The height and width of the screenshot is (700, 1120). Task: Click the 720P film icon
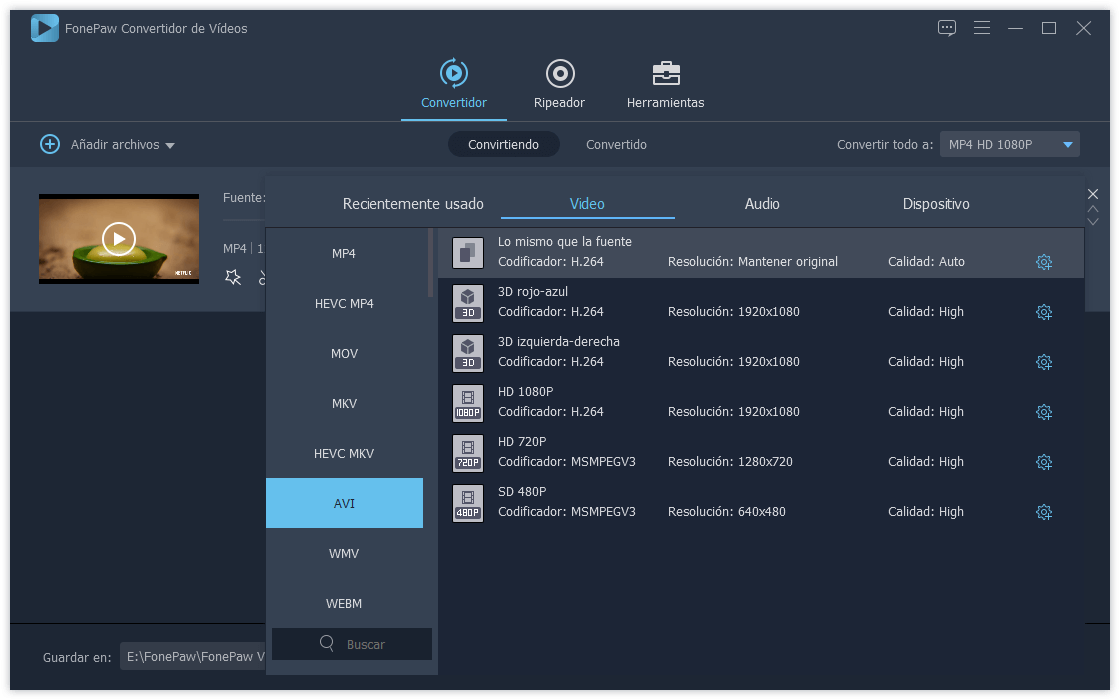click(468, 453)
